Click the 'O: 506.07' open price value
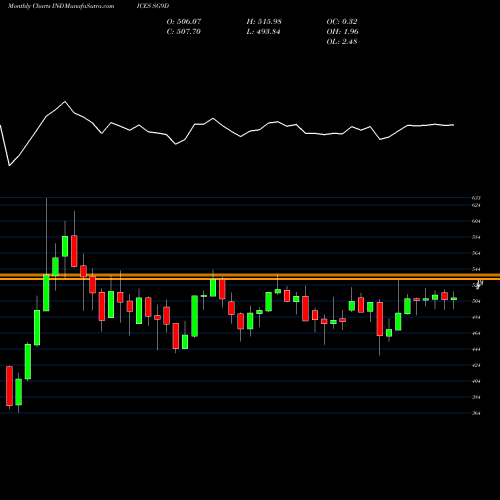Image resolution: width=500 pixels, height=500 pixels. click(184, 21)
